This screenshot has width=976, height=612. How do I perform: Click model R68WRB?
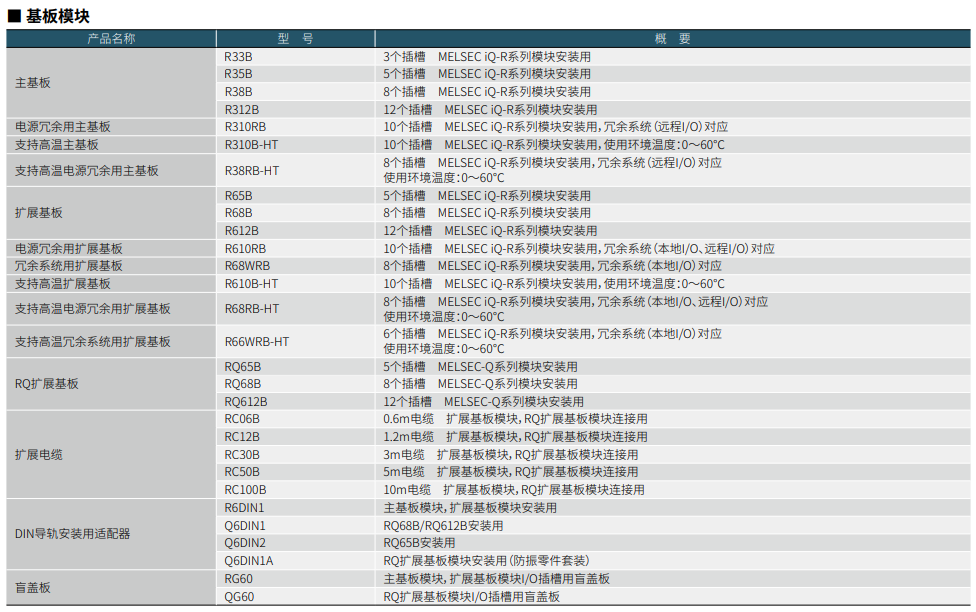click(x=247, y=265)
